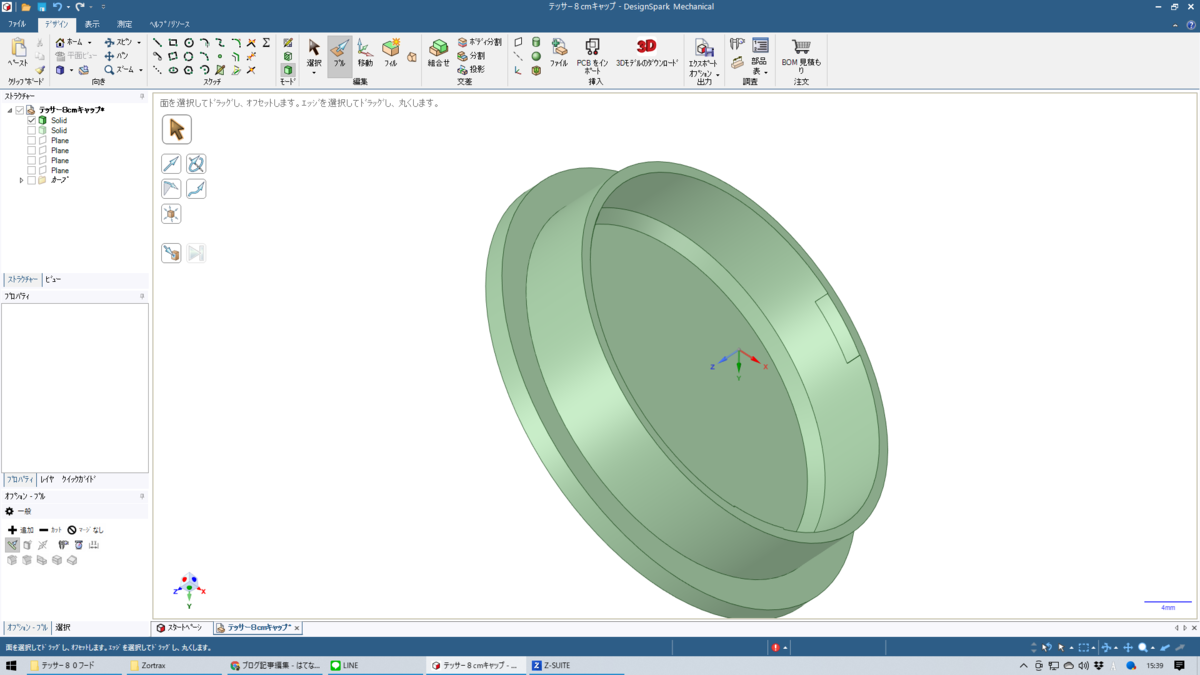The width and height of the screenshot is (1200, 675).
Task: Open the Z-SUITE taskbar button
Action: tap(576, 665)
